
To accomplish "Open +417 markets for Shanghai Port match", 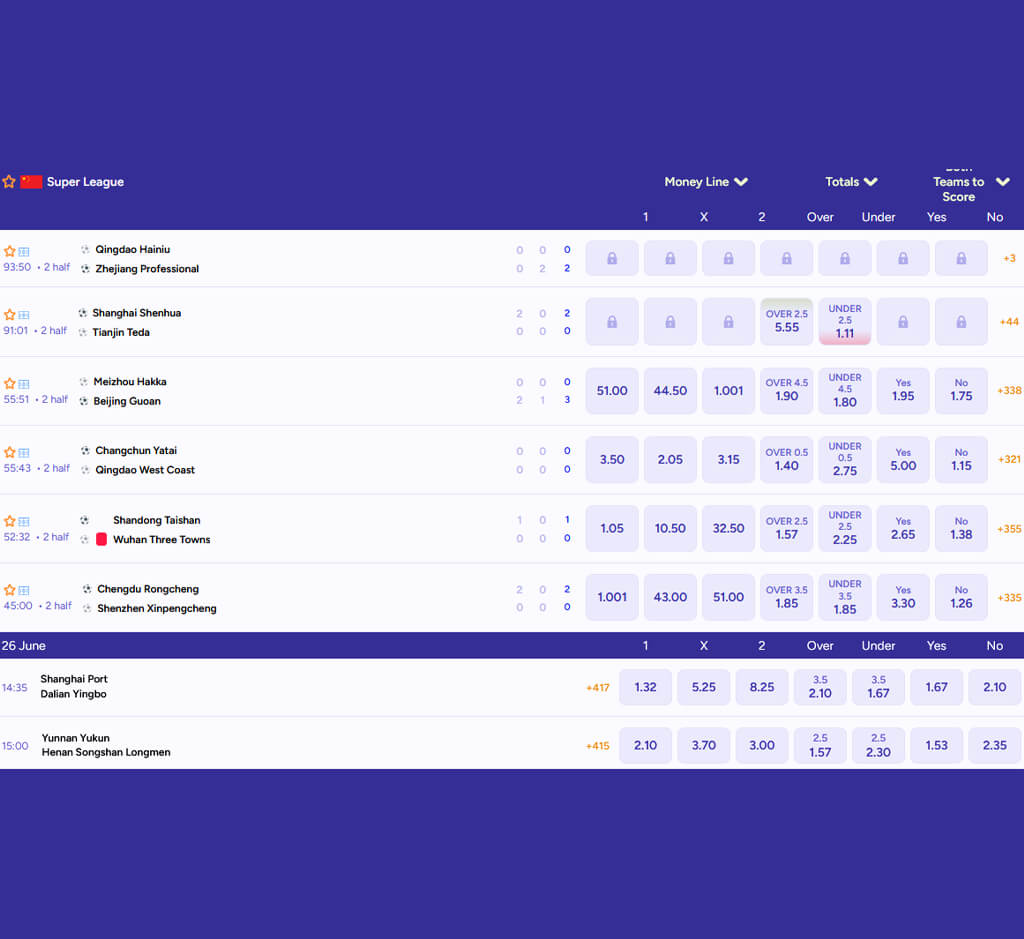I will pyautogui.click(x=598, y=688).
